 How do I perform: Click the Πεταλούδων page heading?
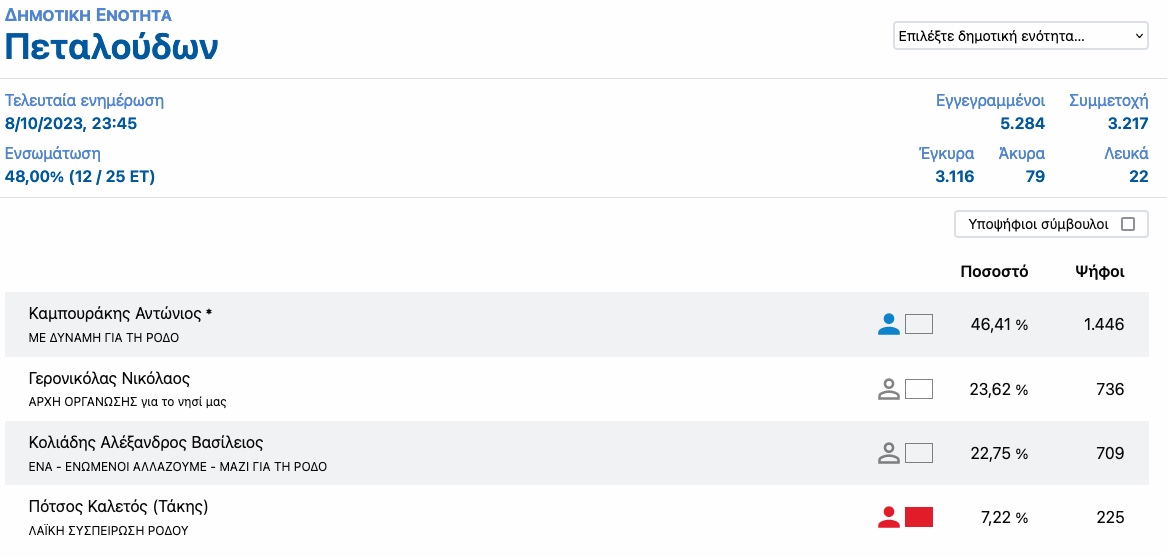pyautogui.click(x=111, y=47)
